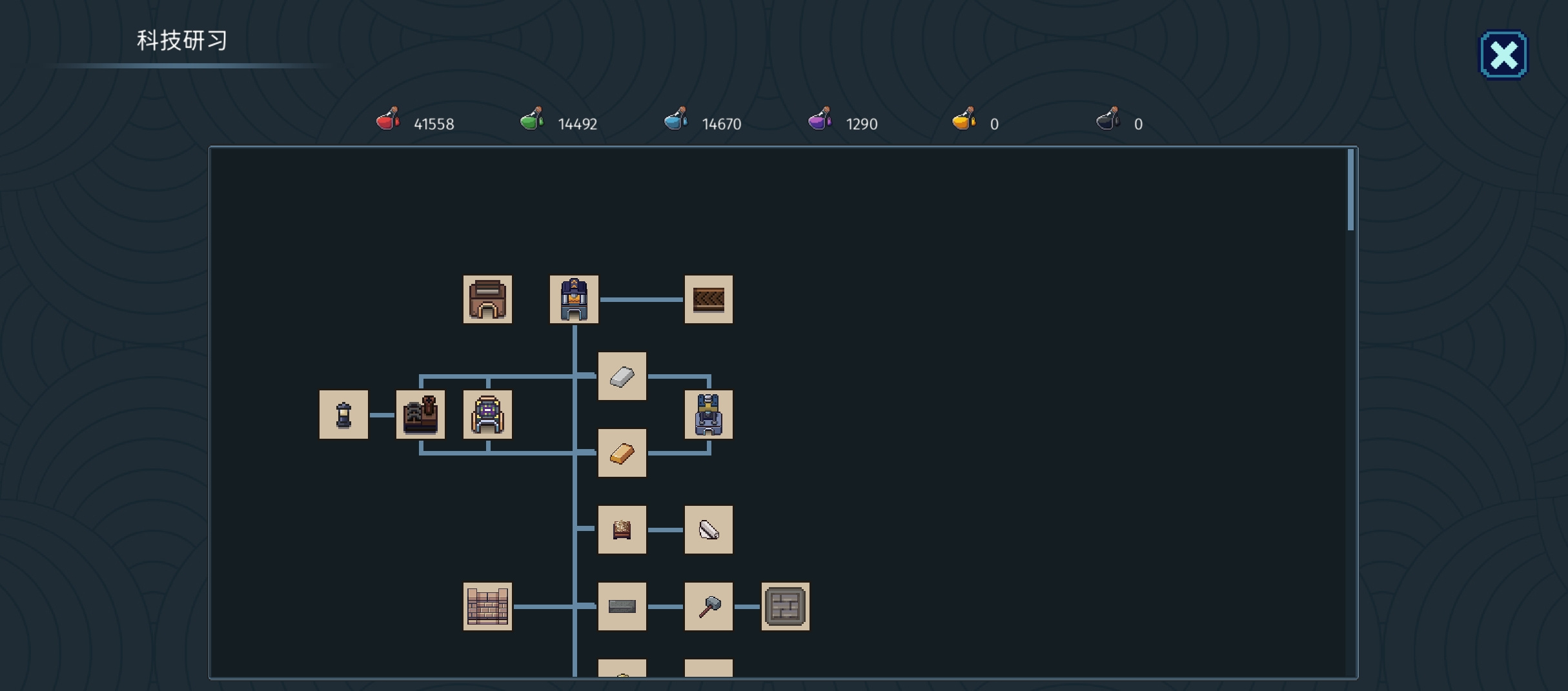Screen dimensions: 1568x691
Task: Click the blue potion resource icon
Action: [677, 119]
